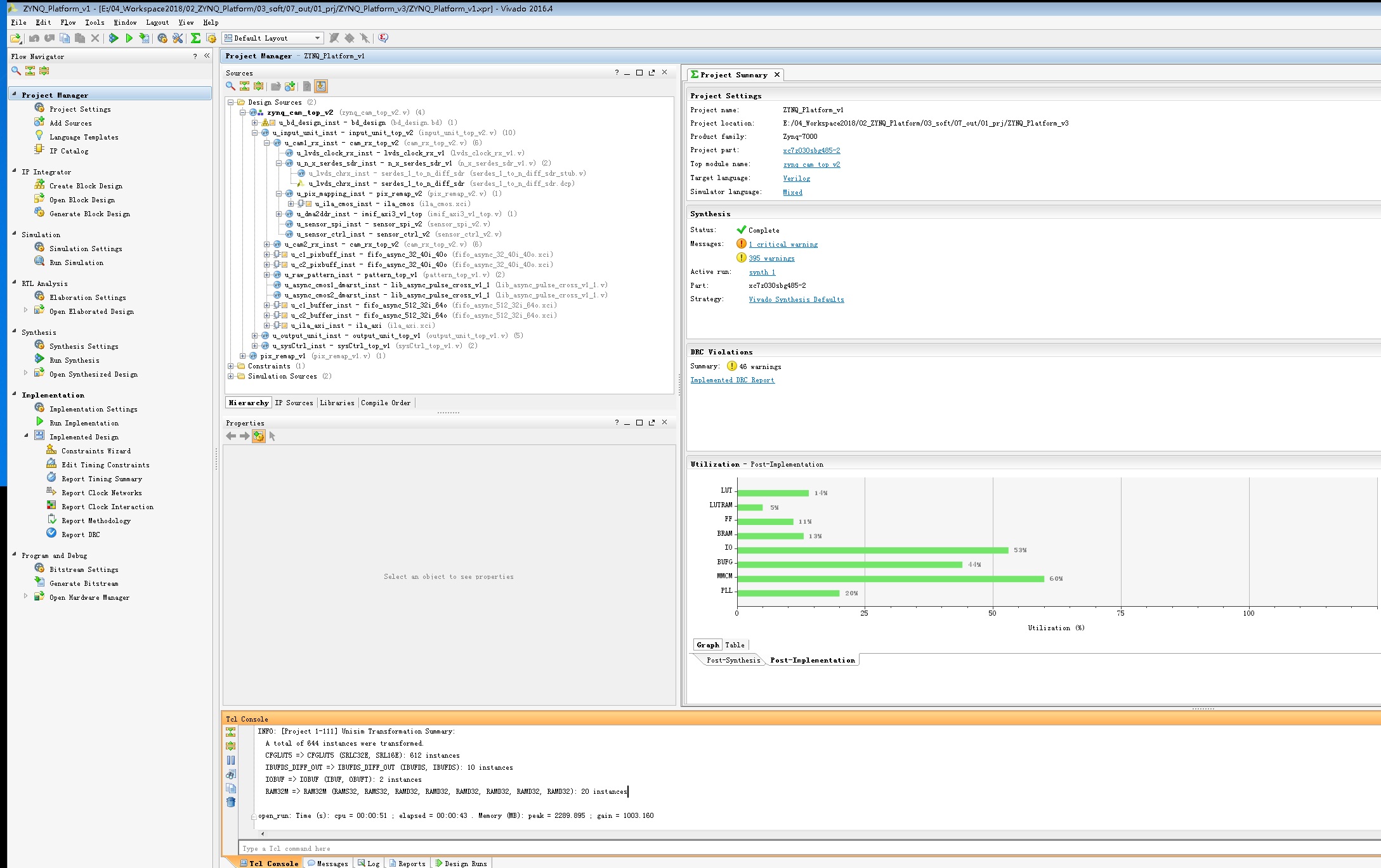Screen dimensions: 1381x868
Task: Click the Add Sources icon in the Sources panel
Action: [x=290, y=86]
